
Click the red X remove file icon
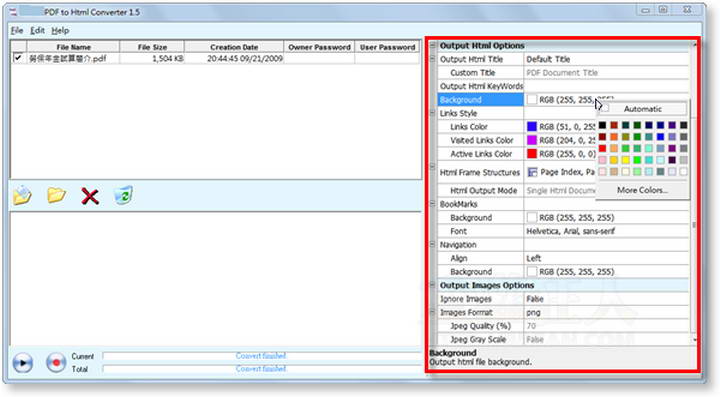point(90,196)
